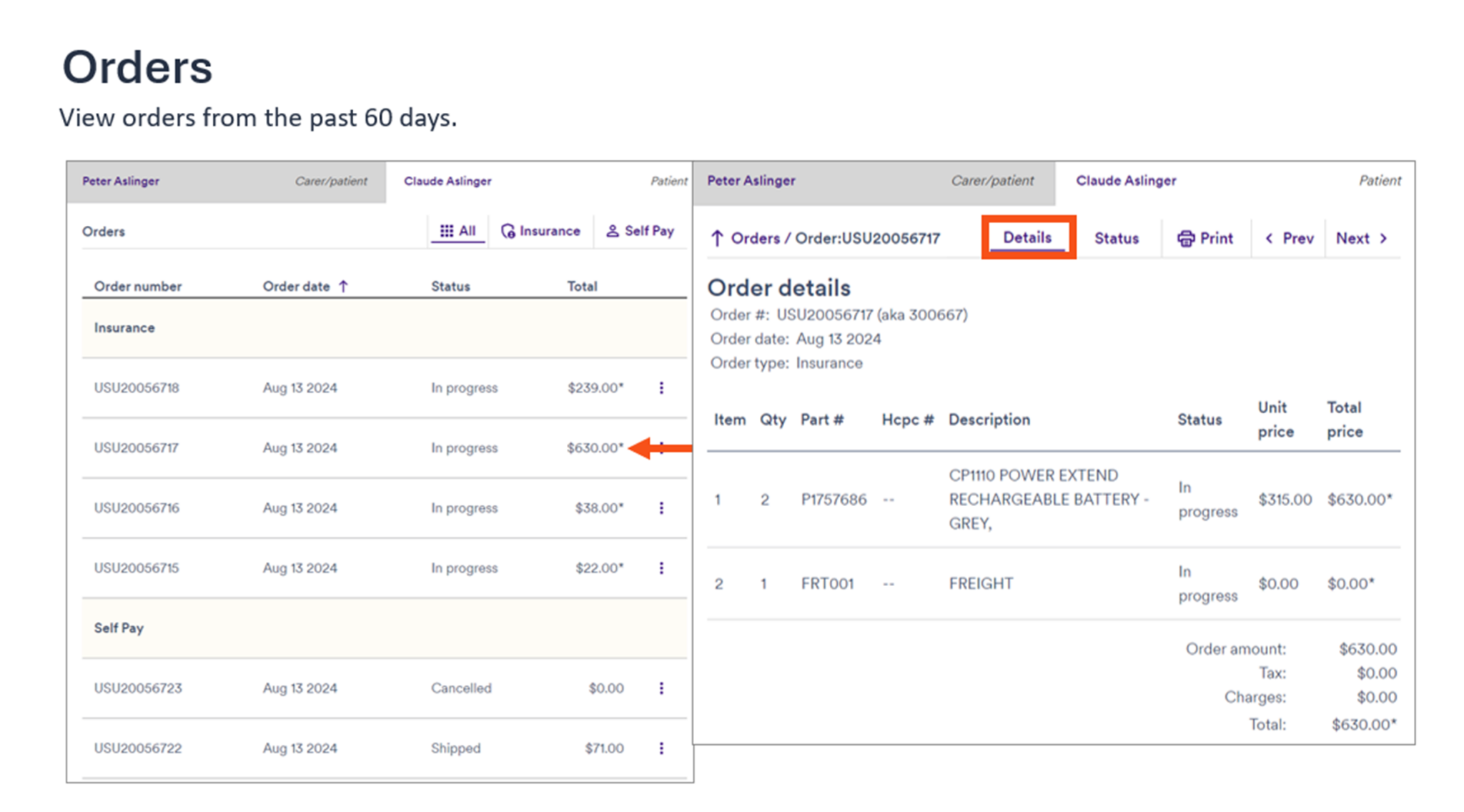This screenshot has height=812, width=1464.
Task: Sort by Order date arrow
Action: tap(344, 286)
